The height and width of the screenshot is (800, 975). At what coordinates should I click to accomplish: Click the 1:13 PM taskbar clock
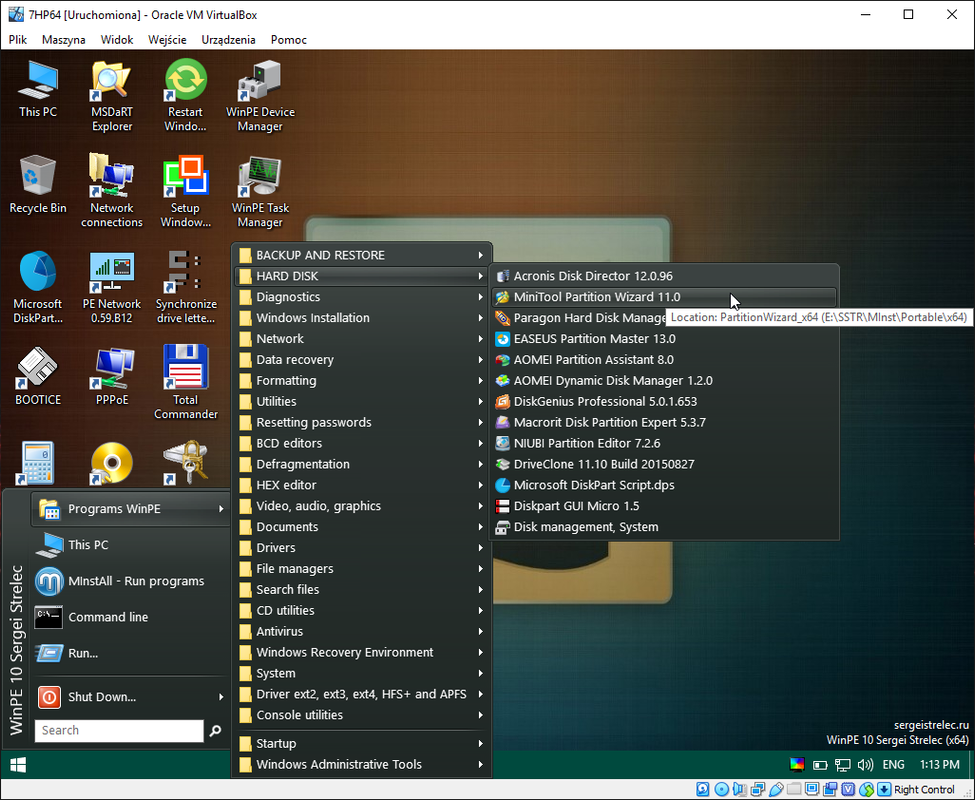point(940,765)
